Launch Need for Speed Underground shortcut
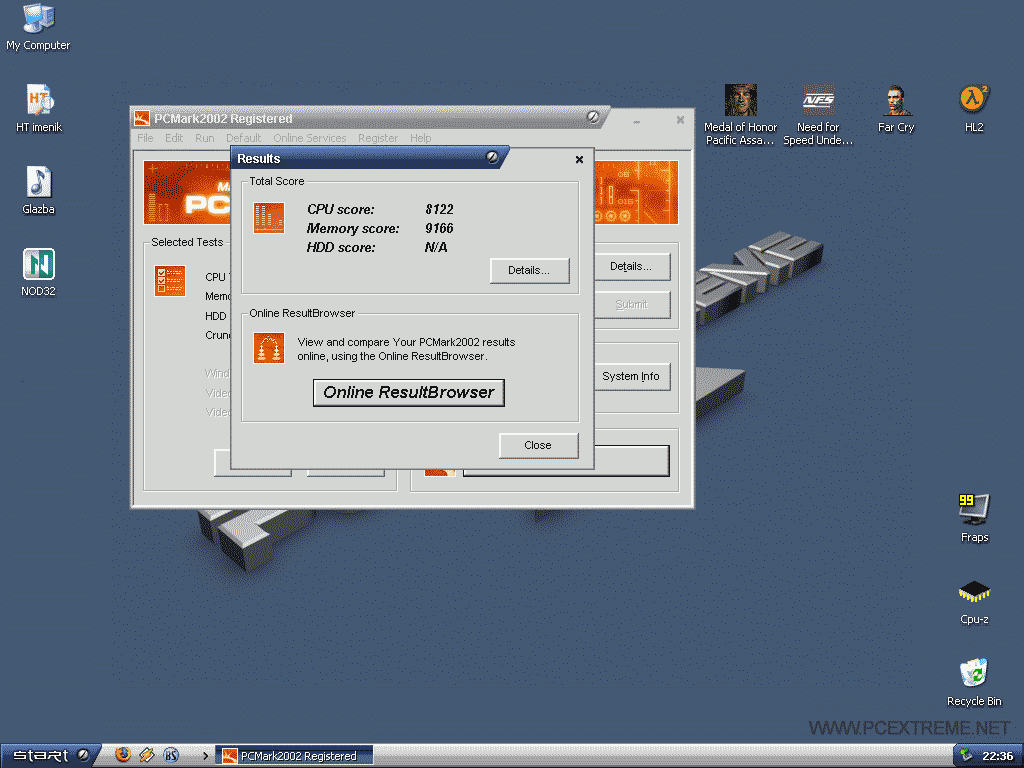 (x=818, y=101)
